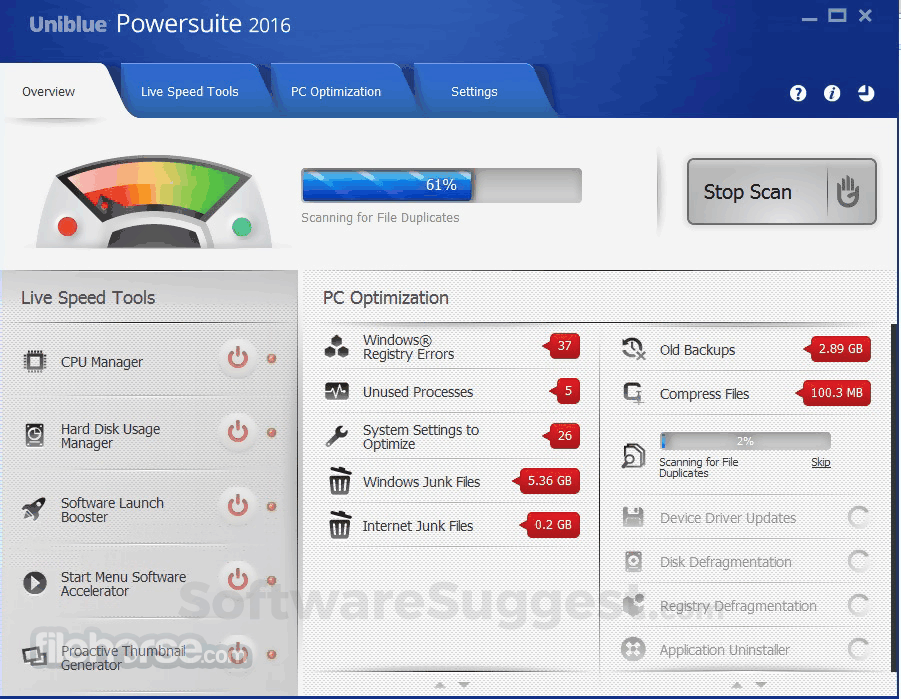Toggle Proactive Thumbnail Generator on
The height and width of the screenshot is (699, 901).
tap(237, 655)
